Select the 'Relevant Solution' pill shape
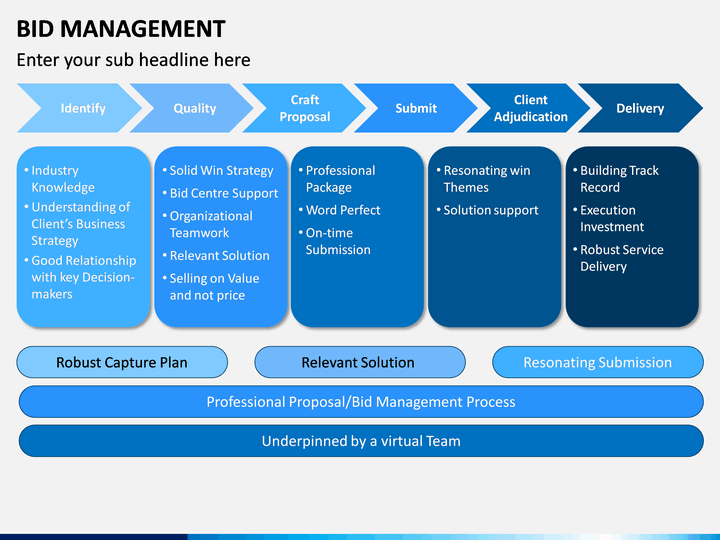The image size is (720, 540). tap(360, 362)
